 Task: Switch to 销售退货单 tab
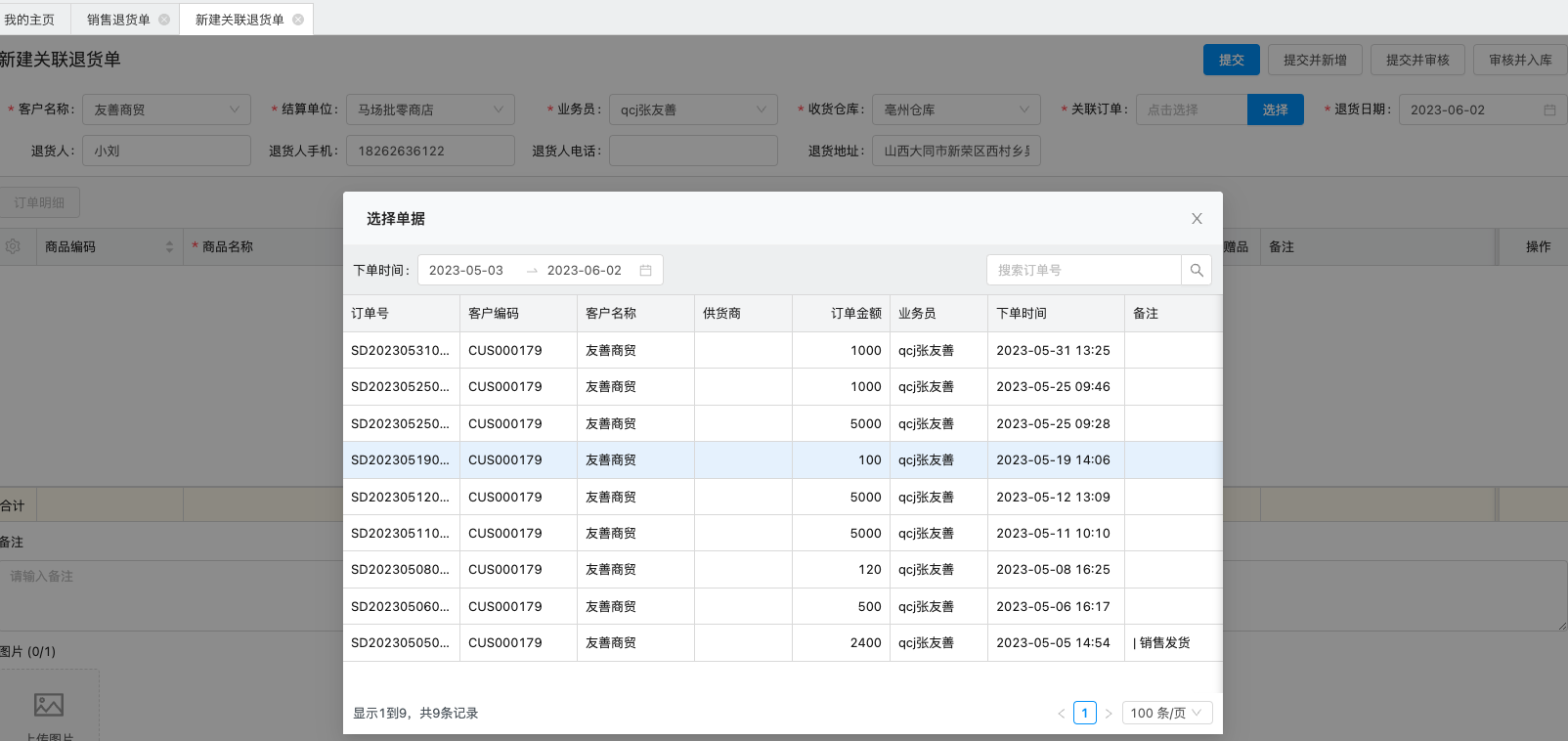(118, 20)
